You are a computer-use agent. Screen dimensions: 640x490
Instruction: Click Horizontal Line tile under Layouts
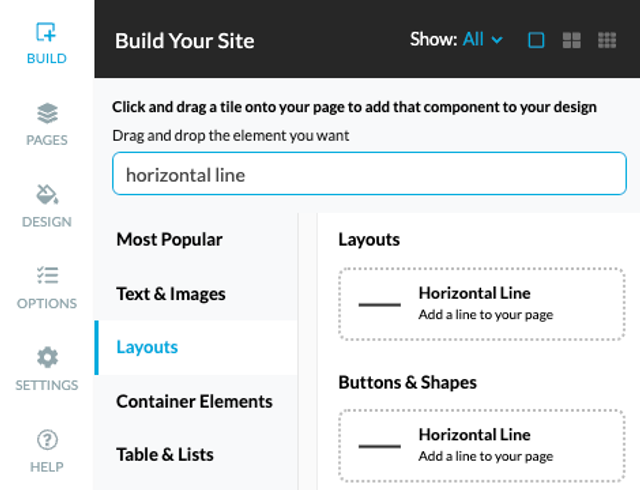pyautogui.click(x=482, y=304)
